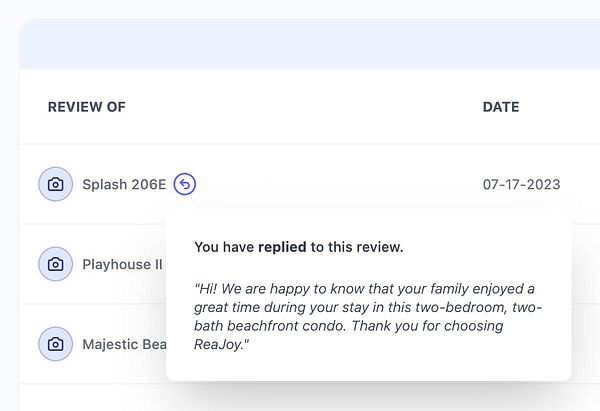Open the Splash 206E review
The width and height of the screenshot is (600, 411).
(124, 185)
